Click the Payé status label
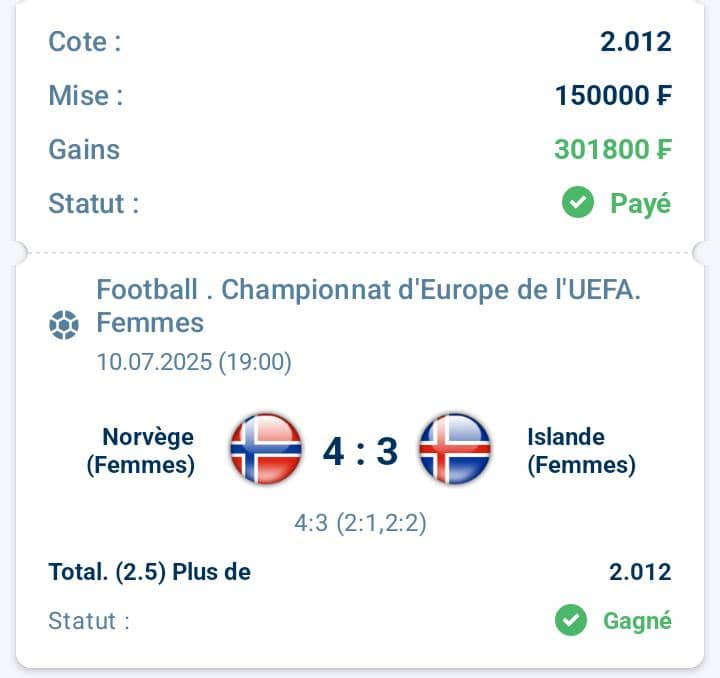This screenshot has width=720, height=678. pyautogui.click(x=641, y=204)
